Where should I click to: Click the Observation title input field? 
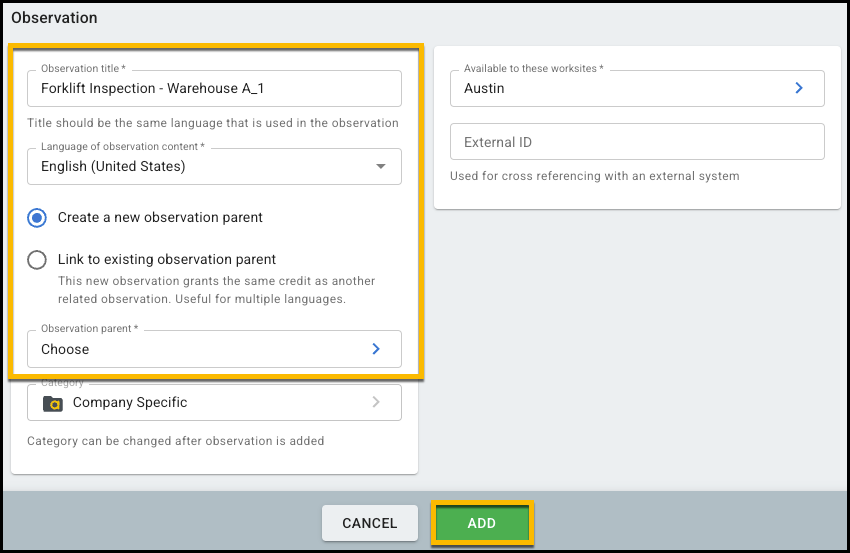[214, 88]
